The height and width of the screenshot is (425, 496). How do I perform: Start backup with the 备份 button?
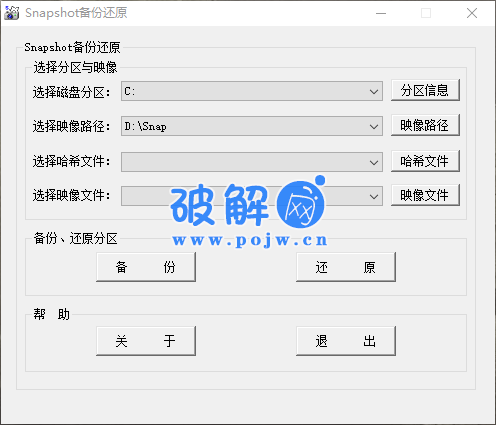[146, 267]
